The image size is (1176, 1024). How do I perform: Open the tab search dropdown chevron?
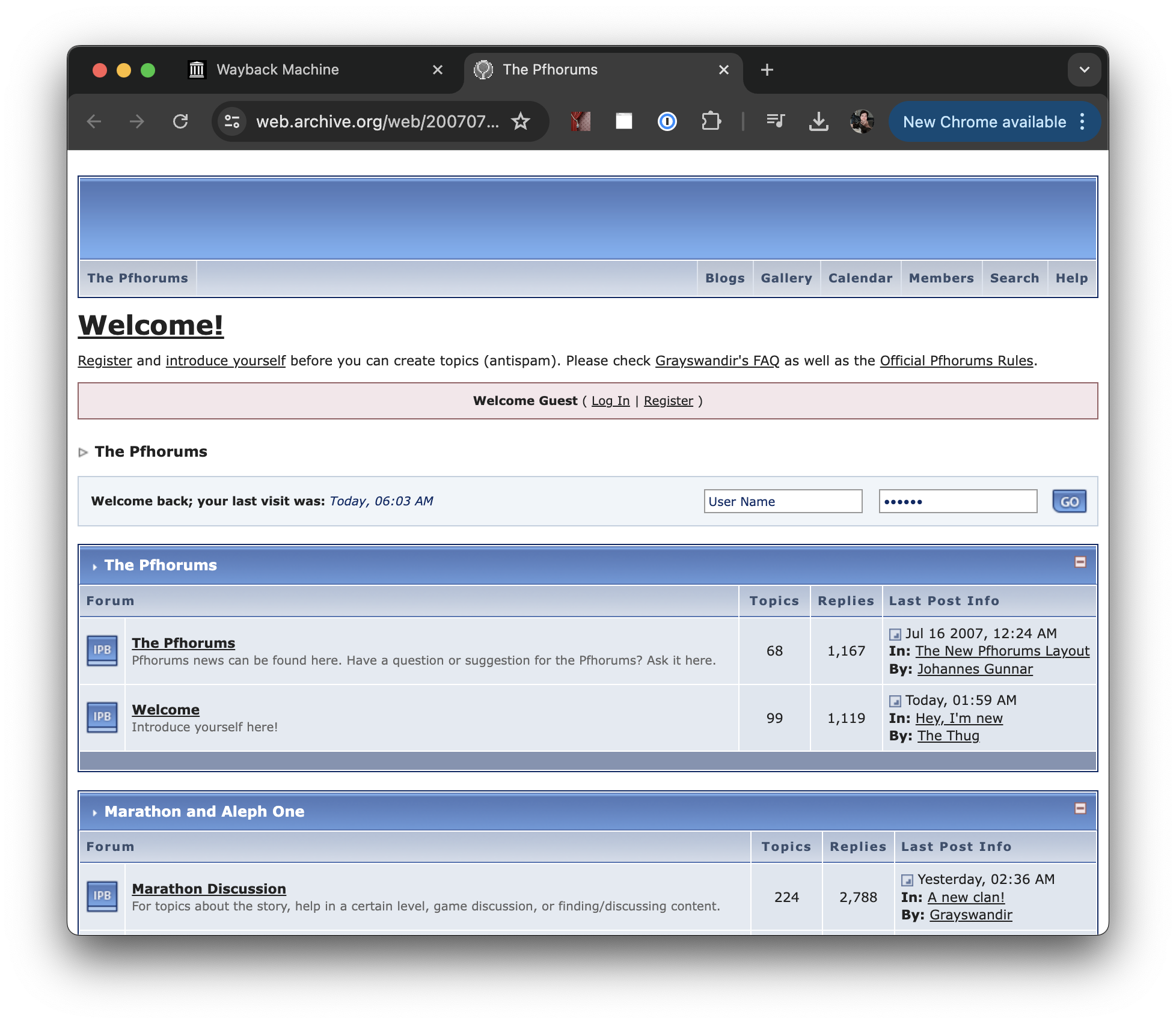pyautogui.click(x=1084, y=70)
